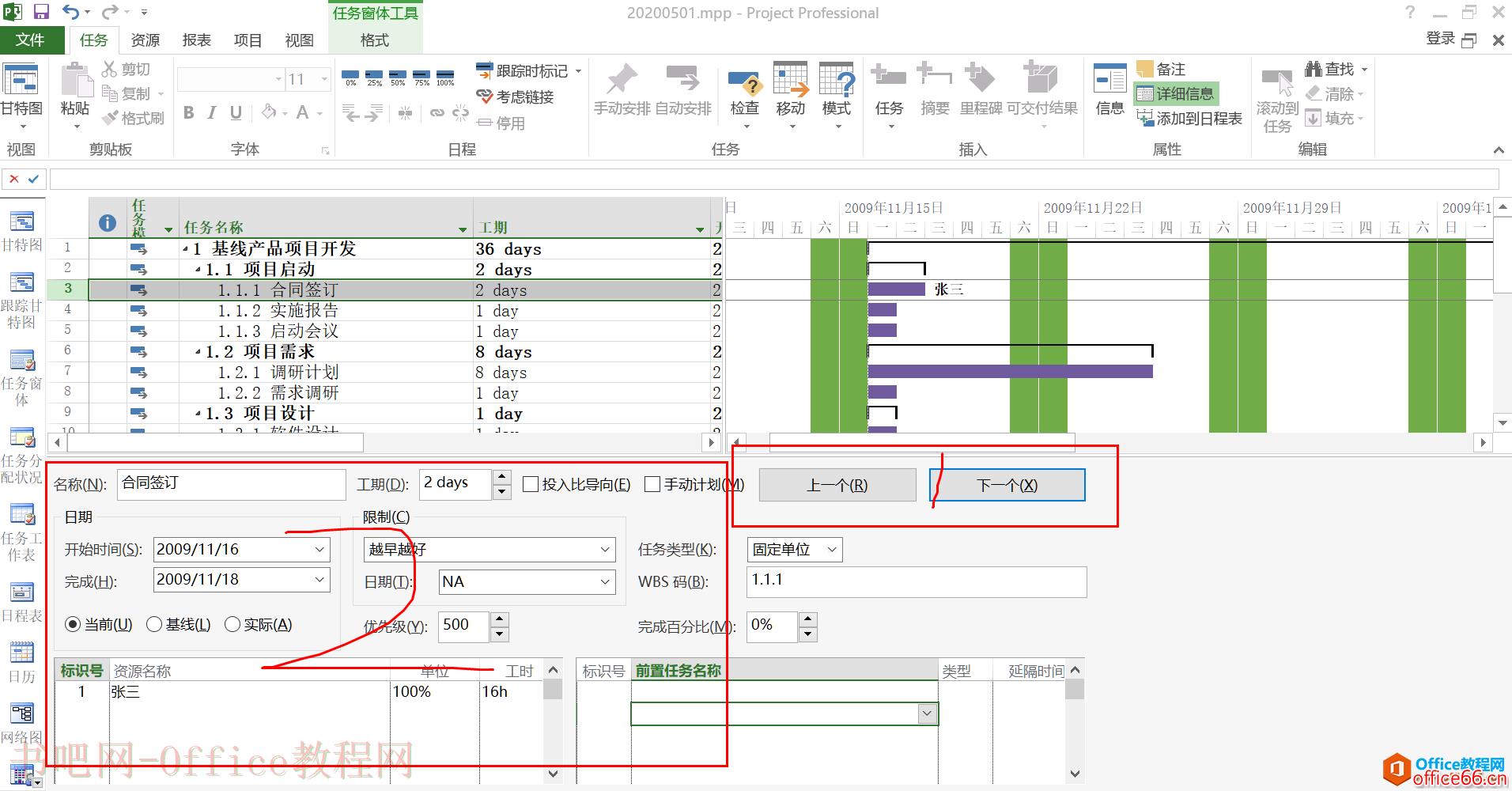Open the predecessor task name cell dropdown

928,714
